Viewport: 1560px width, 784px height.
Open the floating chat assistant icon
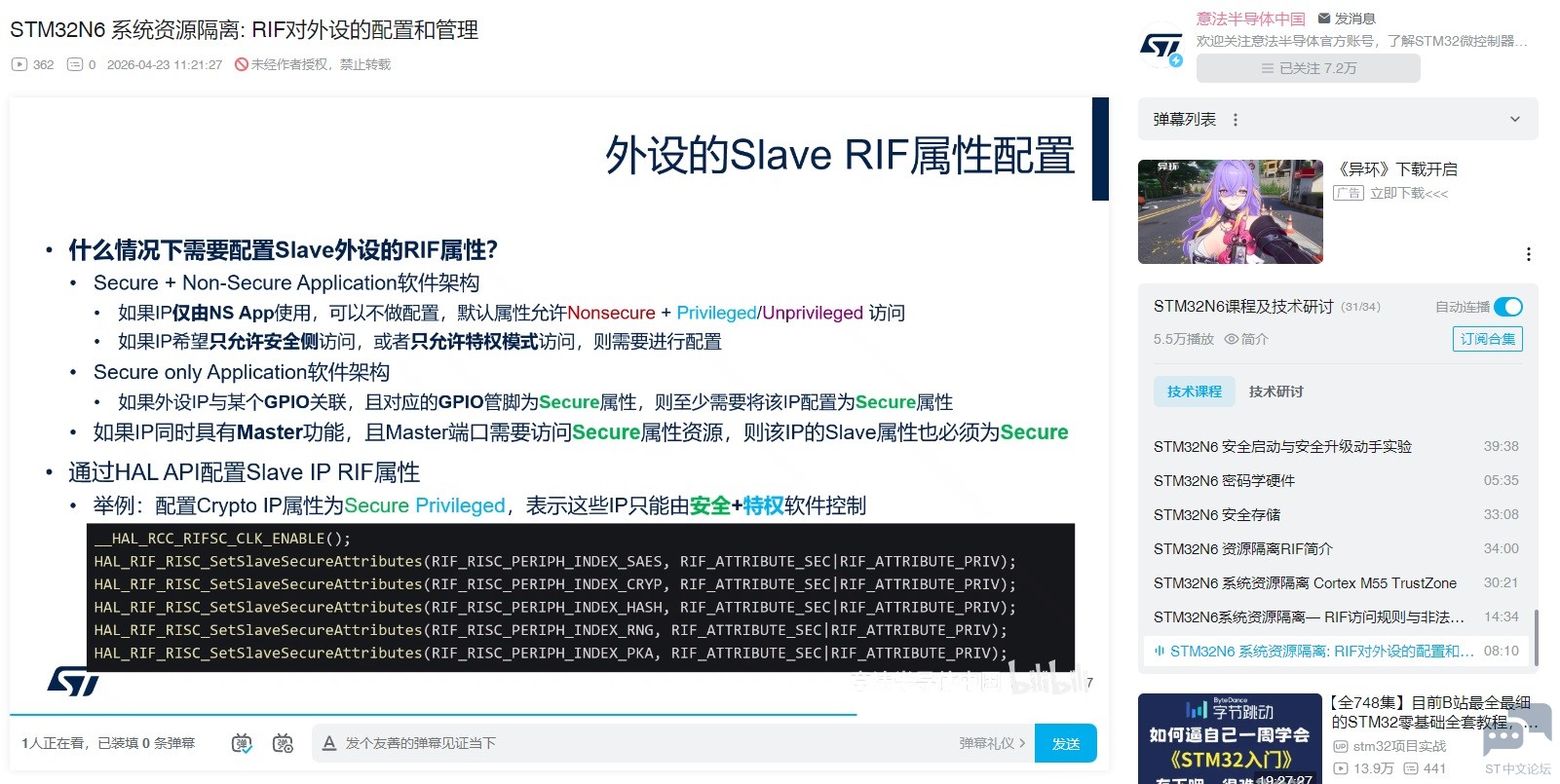pos(1516,730)
